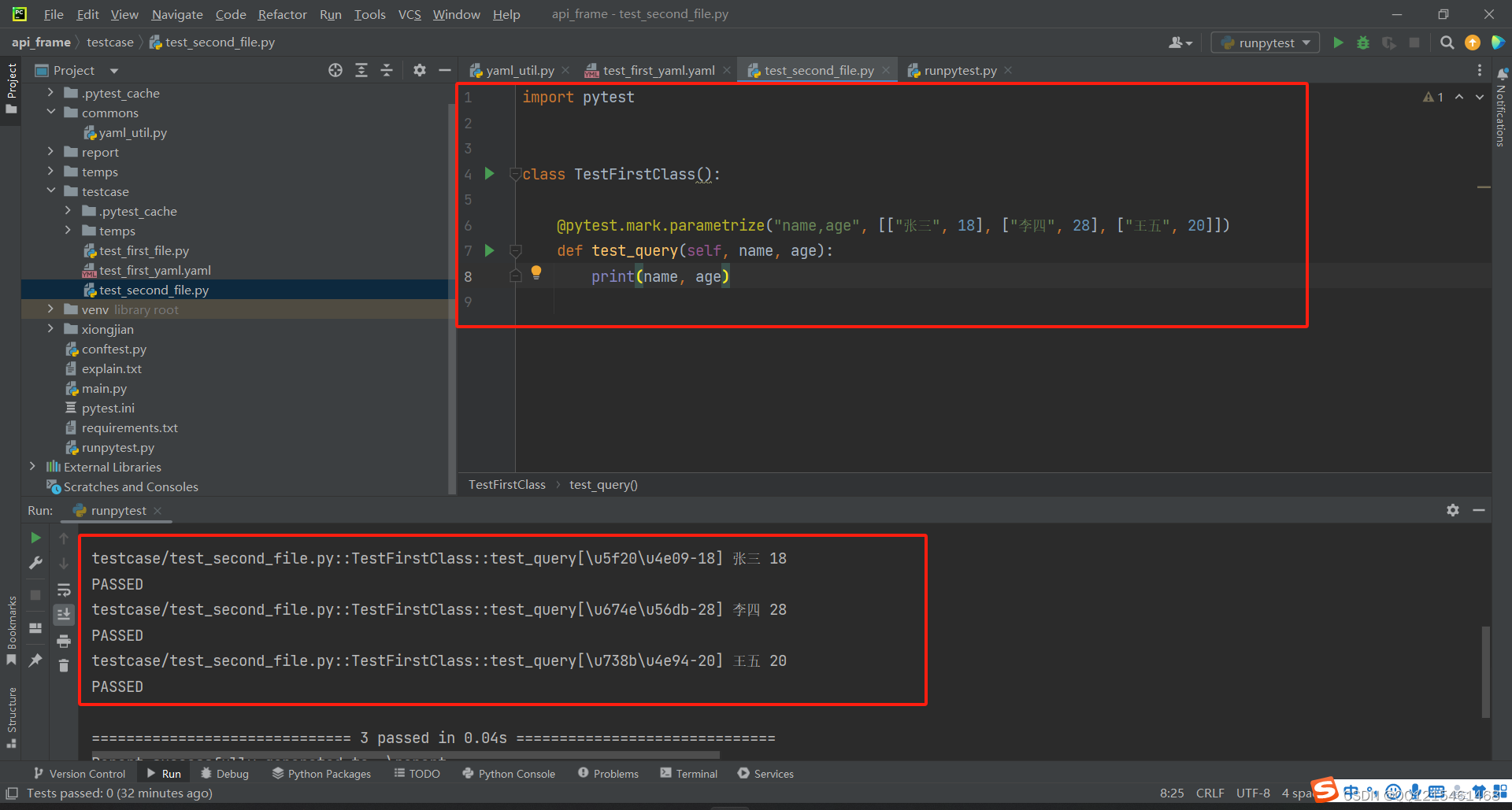
Task: Start debugging with the toolbar bug icon
Action: tap(1363, 43)
